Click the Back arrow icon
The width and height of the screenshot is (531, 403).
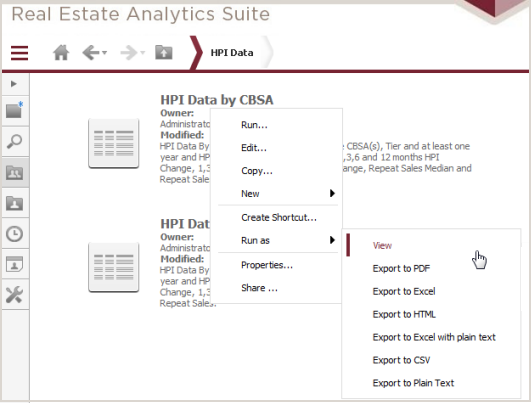click(x=91, y=53)
